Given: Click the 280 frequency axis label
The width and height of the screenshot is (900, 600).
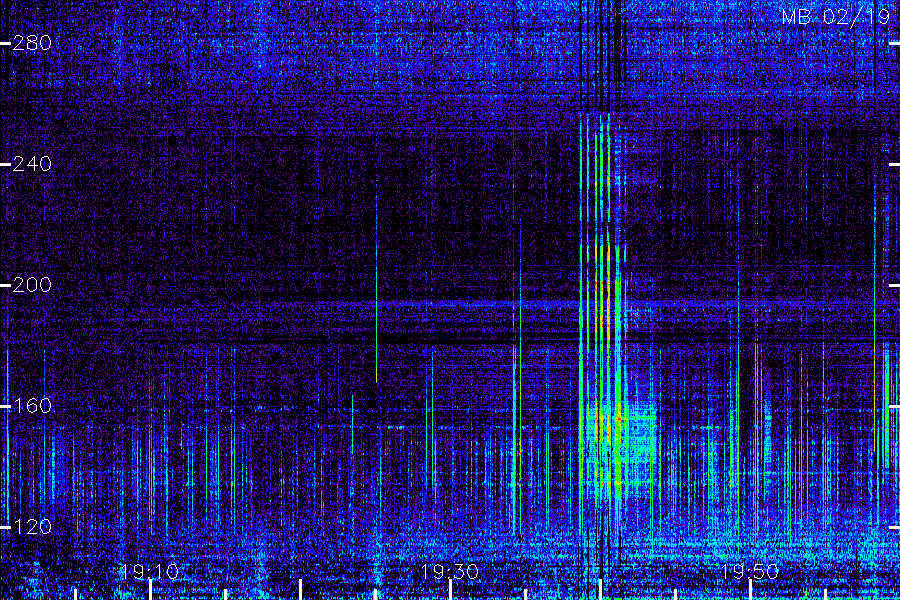Looking at the screenshot, I should pyautogui.click(x=32, y=43).
